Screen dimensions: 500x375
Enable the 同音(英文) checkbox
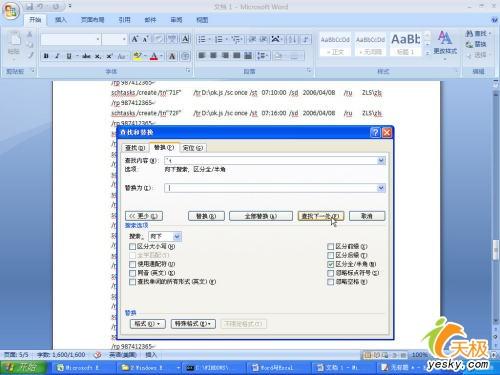point(132,273)
